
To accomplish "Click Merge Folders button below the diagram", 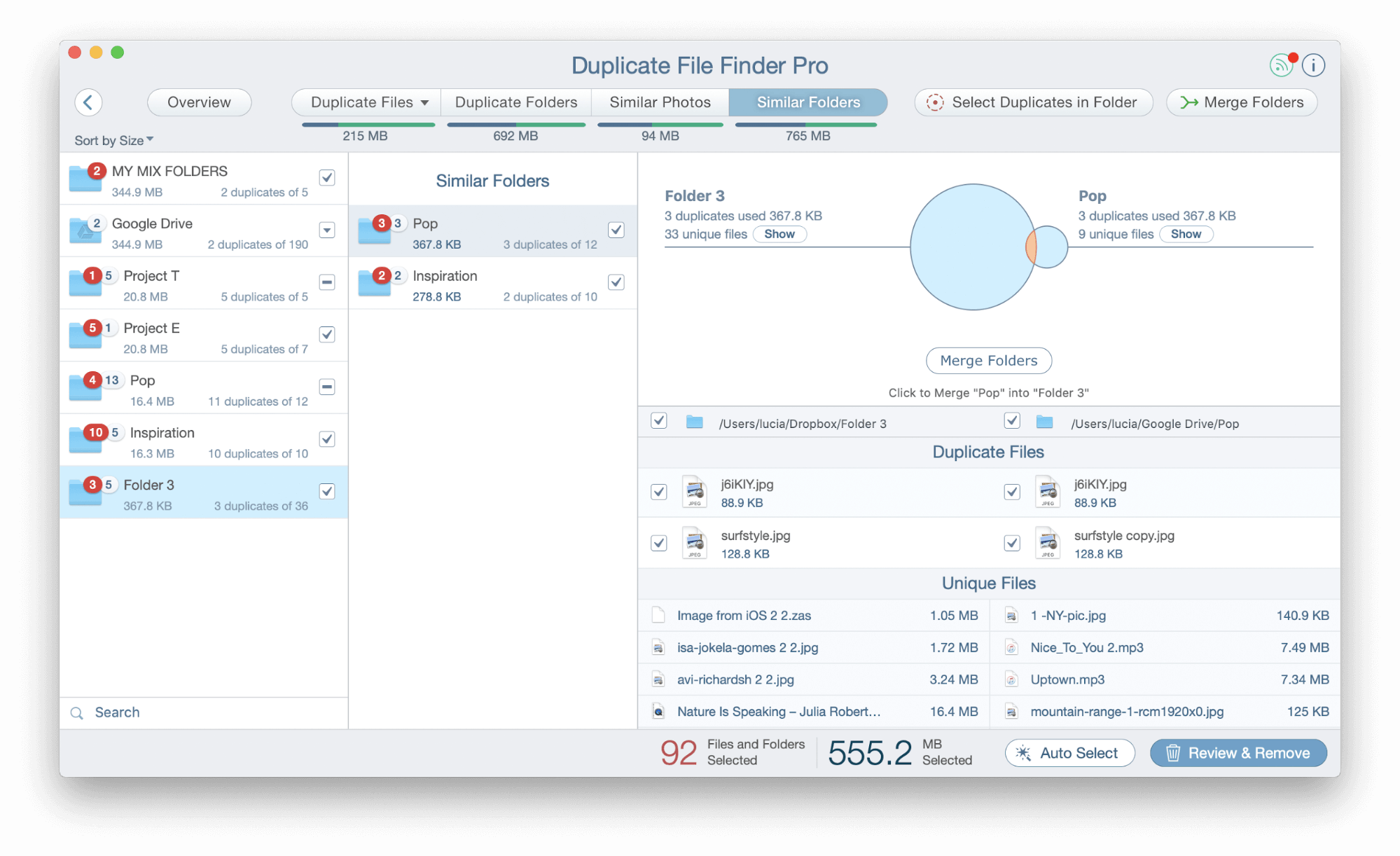I will click(x=989, y=361).
